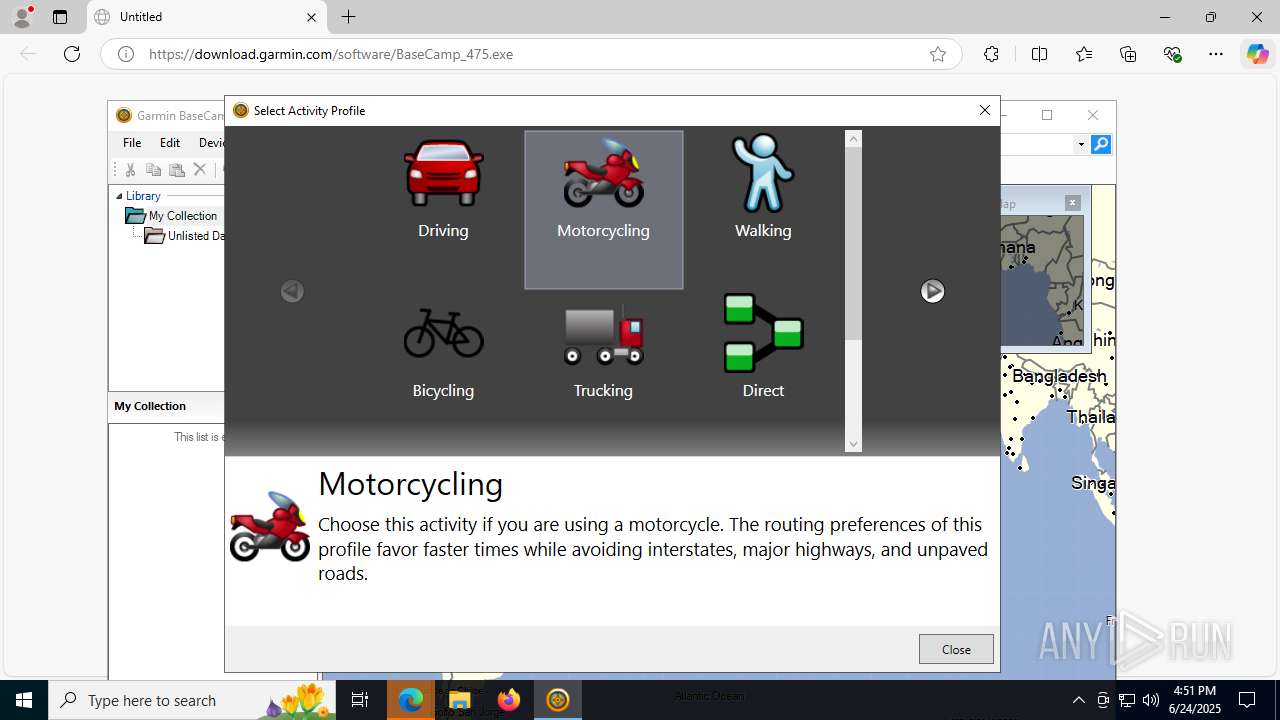Screen dimensions: 1280x720
Task: Open the File menu in BaseCamp
Action: pos(132,143)
